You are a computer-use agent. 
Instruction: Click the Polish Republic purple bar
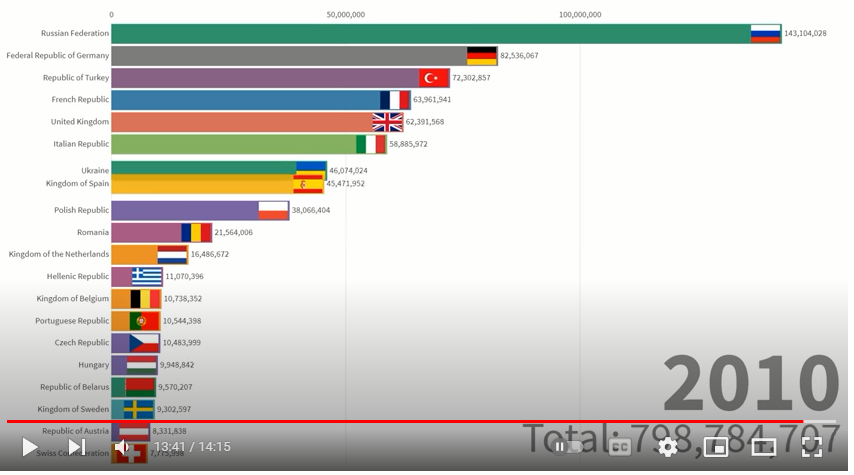185,210
